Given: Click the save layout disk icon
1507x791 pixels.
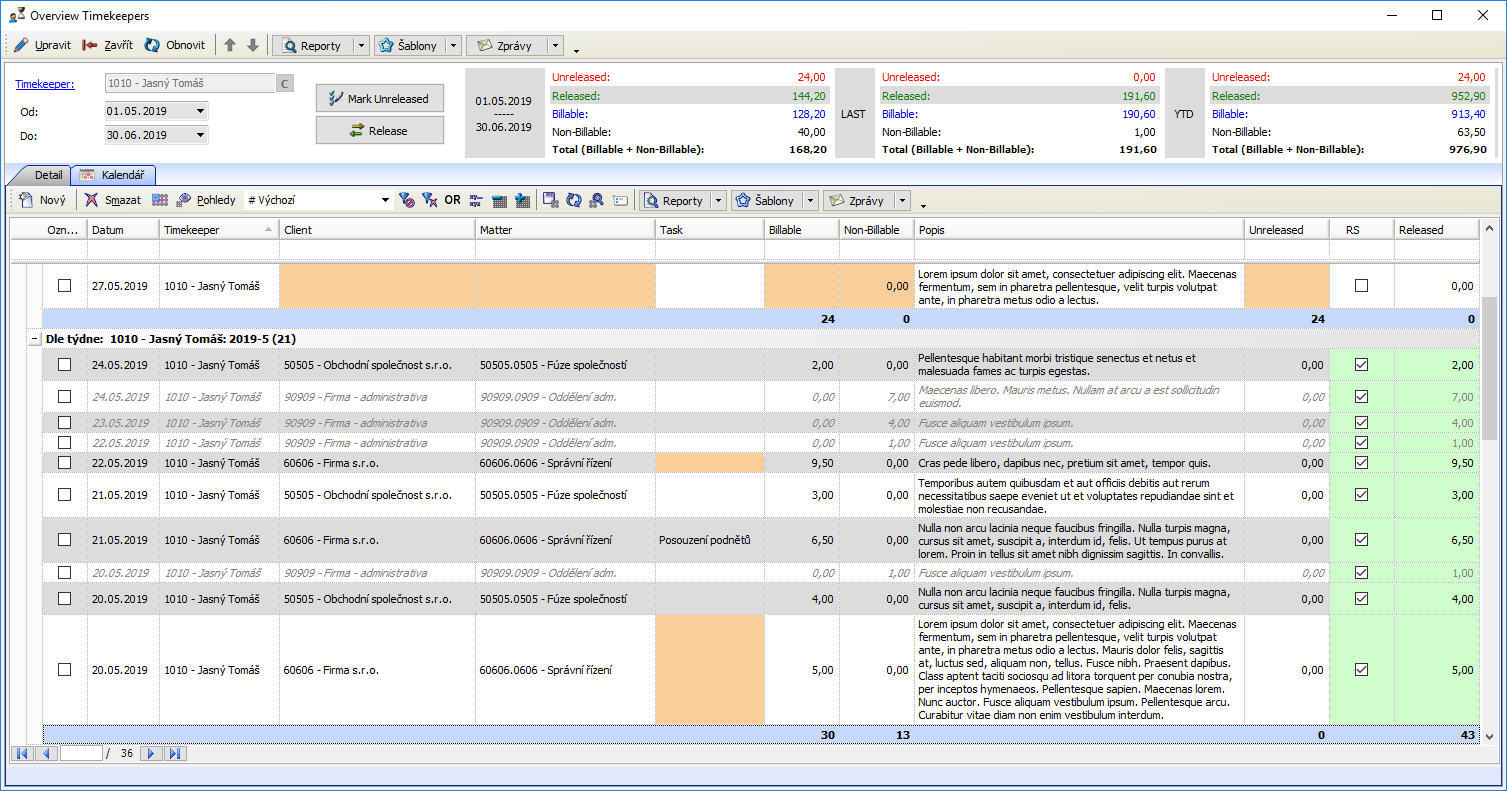Looking at the screenshot, I should click(x=551, y=200).
